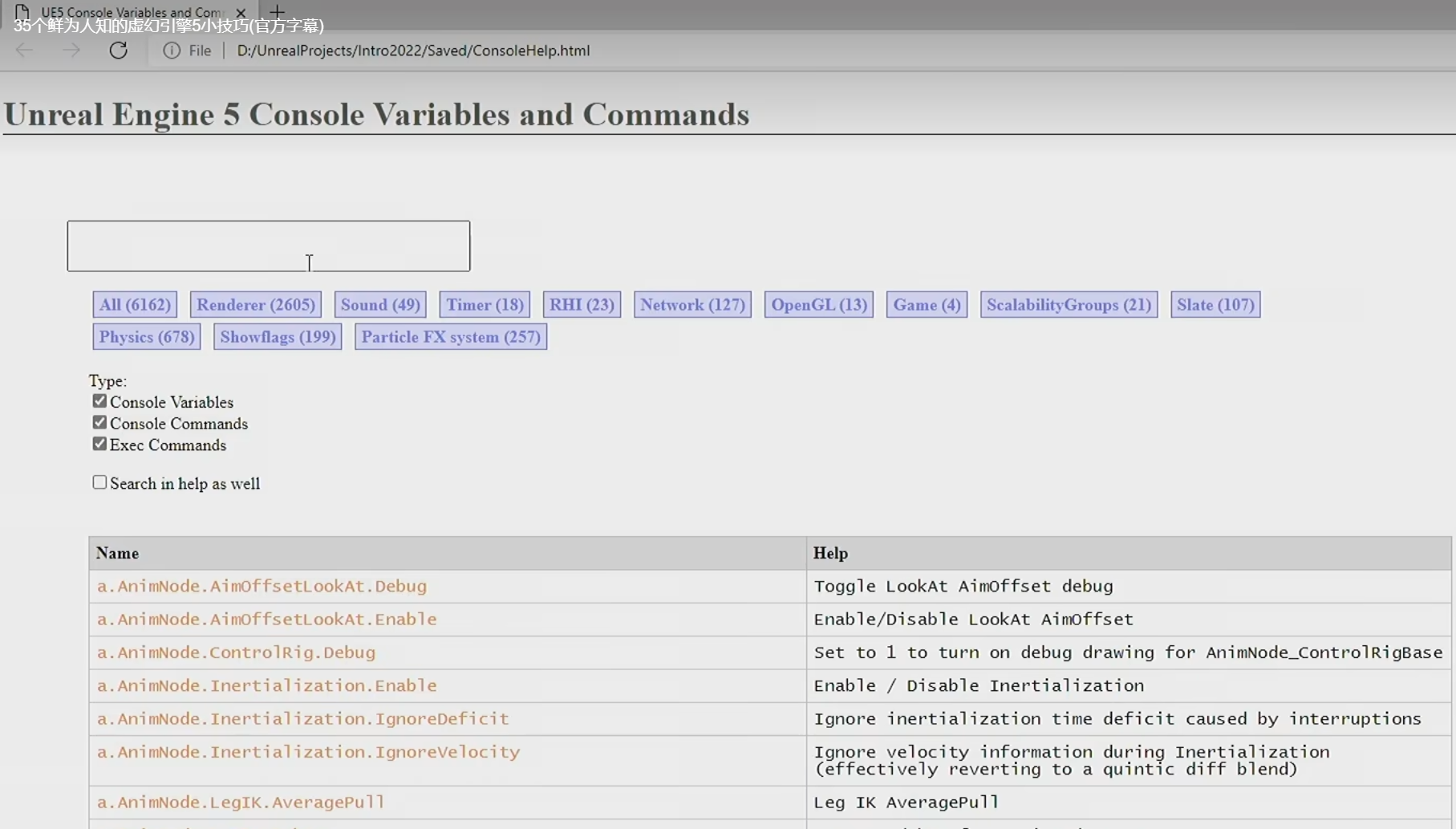Click the Help column header
The image size is (1456, 829).
tap(1129, 553)
